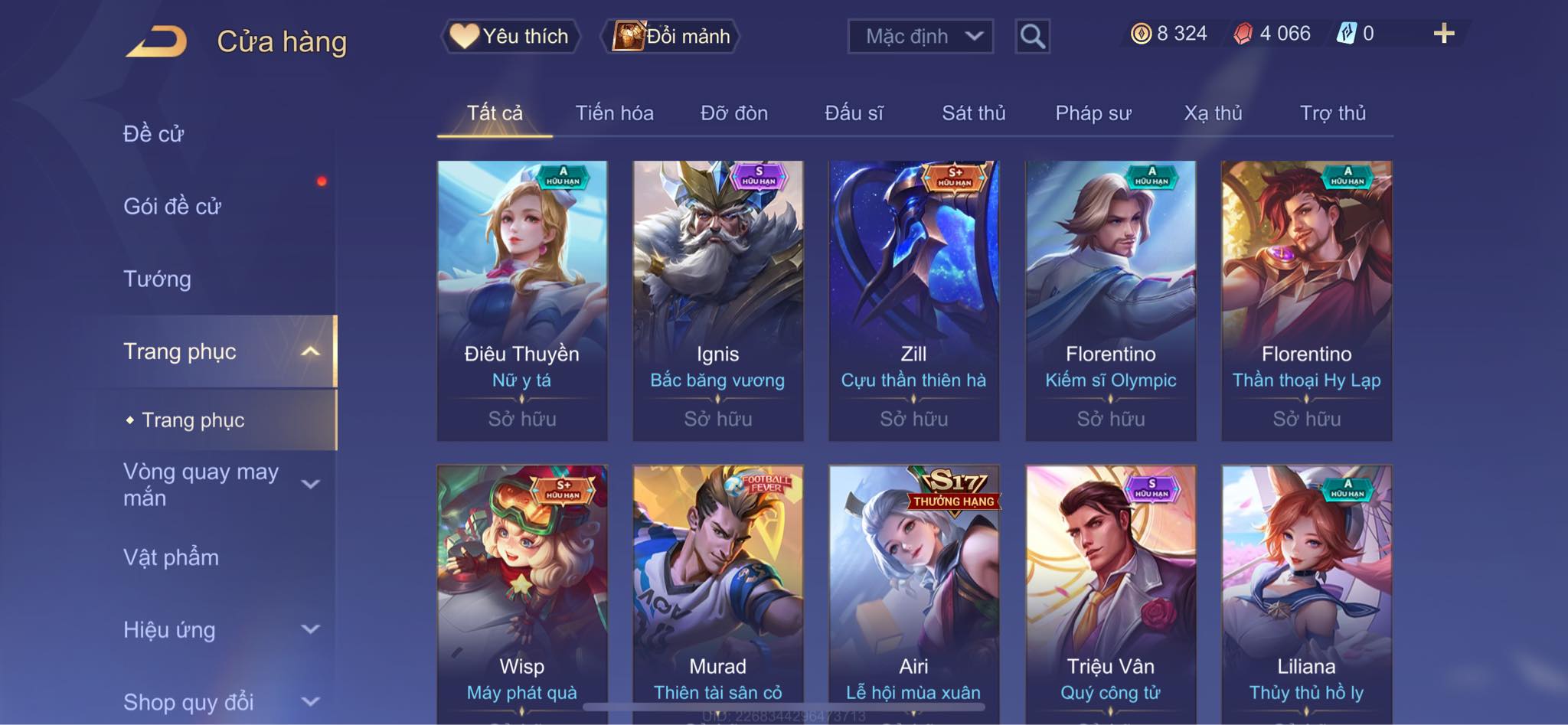Switch to the Pháp sư tab

tap(1093, 113)
